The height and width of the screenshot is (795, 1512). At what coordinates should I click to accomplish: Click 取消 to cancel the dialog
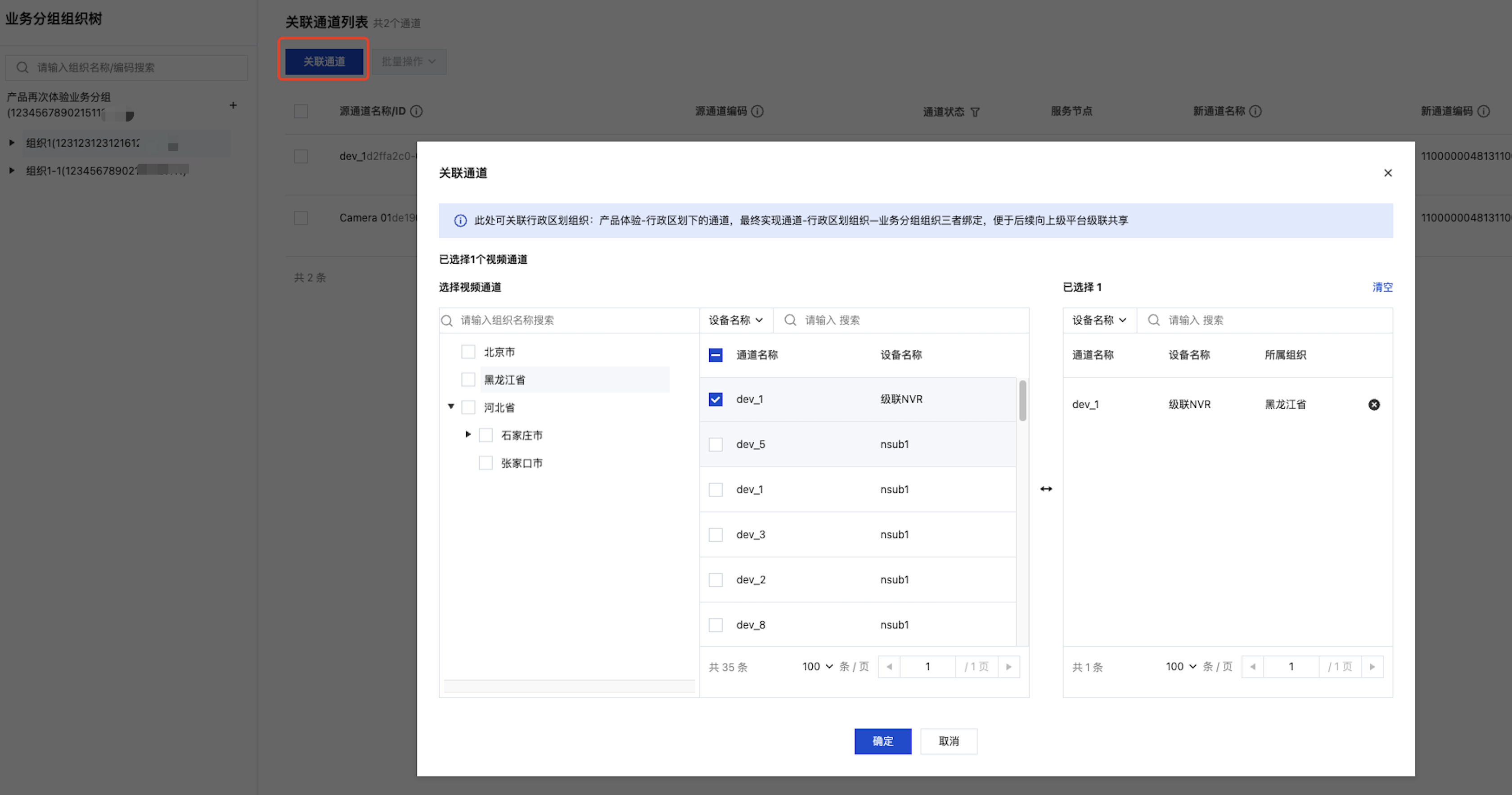pos(949,741)
